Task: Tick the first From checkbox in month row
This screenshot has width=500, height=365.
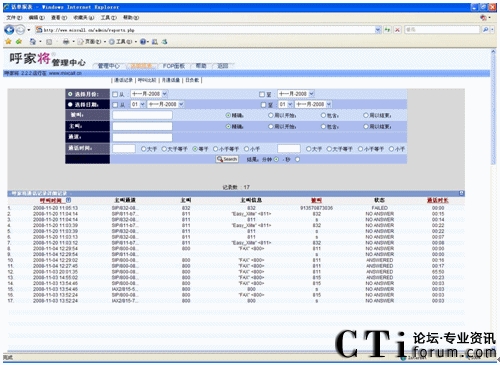Action: [x=115, y=94]
